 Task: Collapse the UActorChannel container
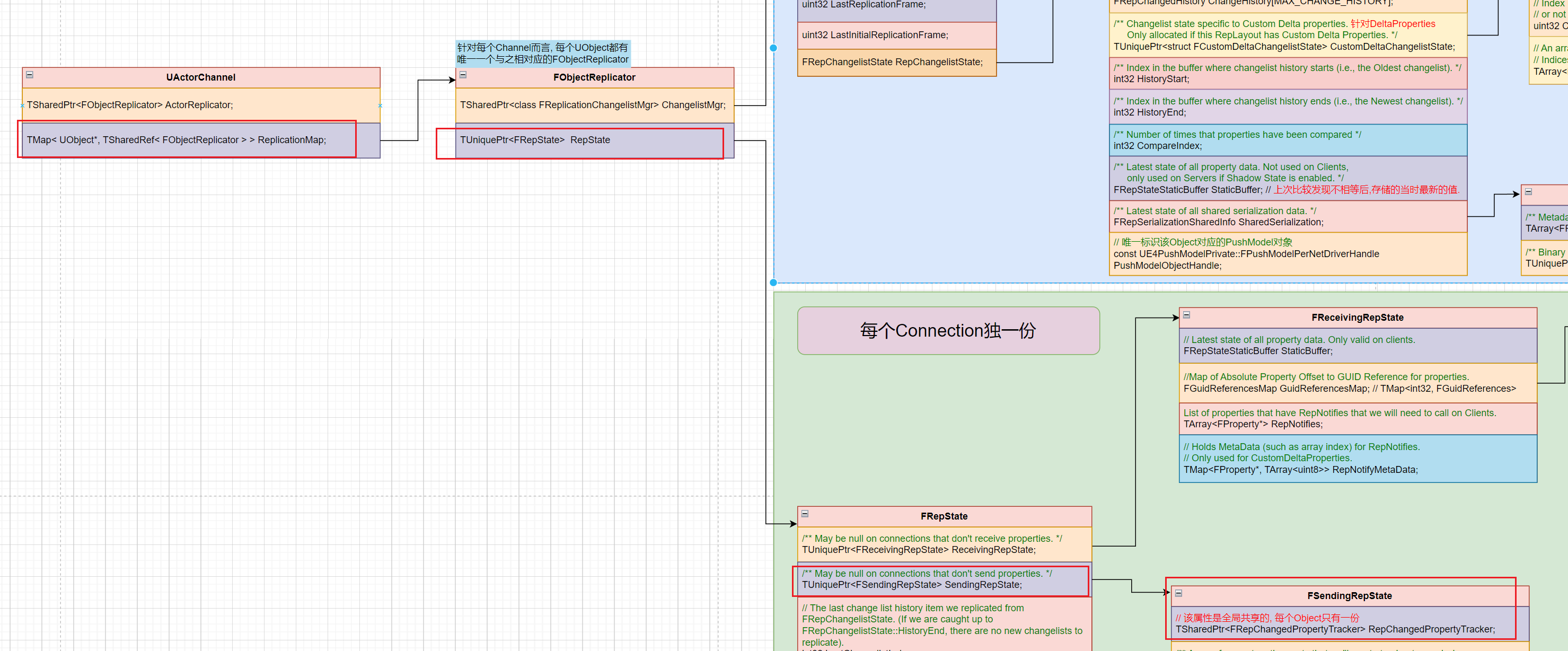pos(29,75)
